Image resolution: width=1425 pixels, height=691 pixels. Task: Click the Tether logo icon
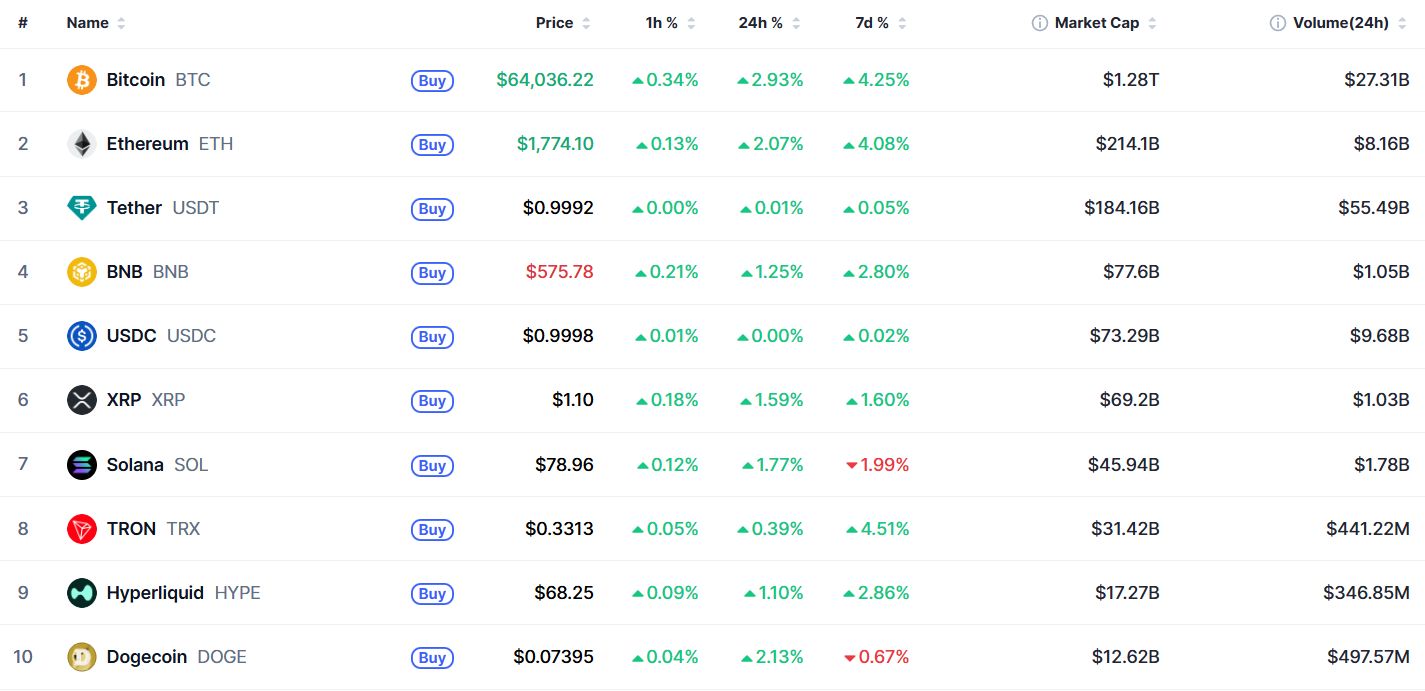(82, 208)
